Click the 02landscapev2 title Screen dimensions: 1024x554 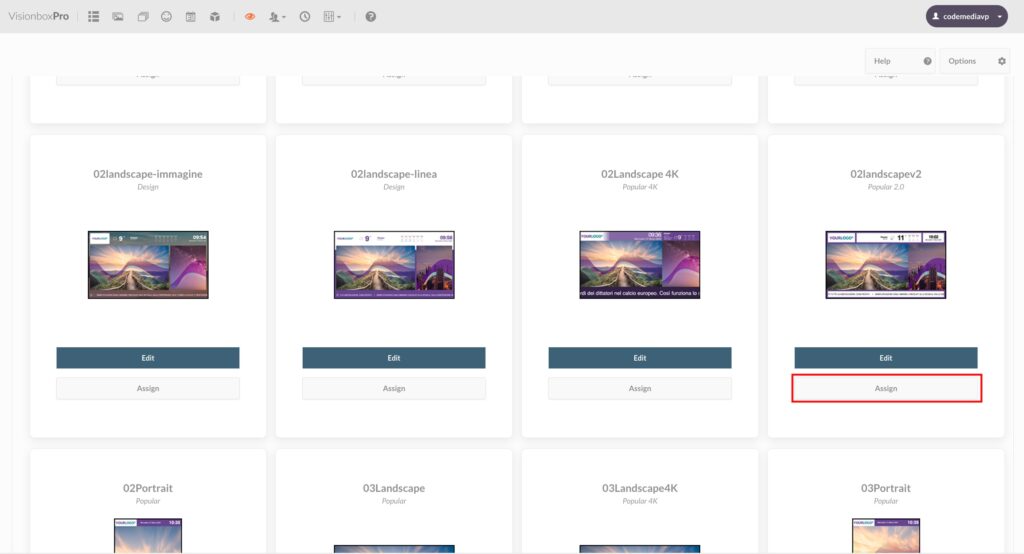click(x=886, y=174)
